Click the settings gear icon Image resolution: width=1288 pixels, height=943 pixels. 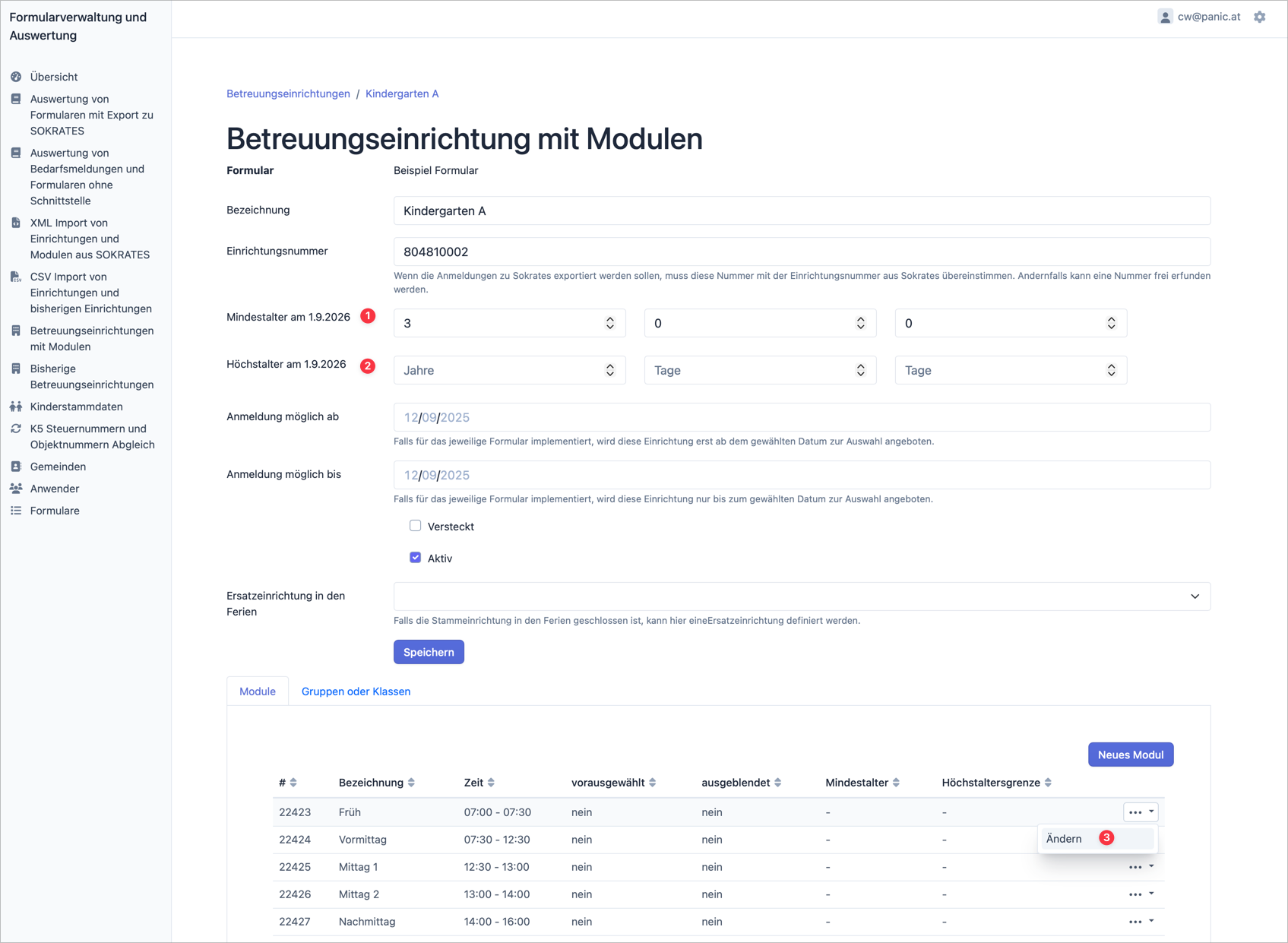click(1260, 17)
